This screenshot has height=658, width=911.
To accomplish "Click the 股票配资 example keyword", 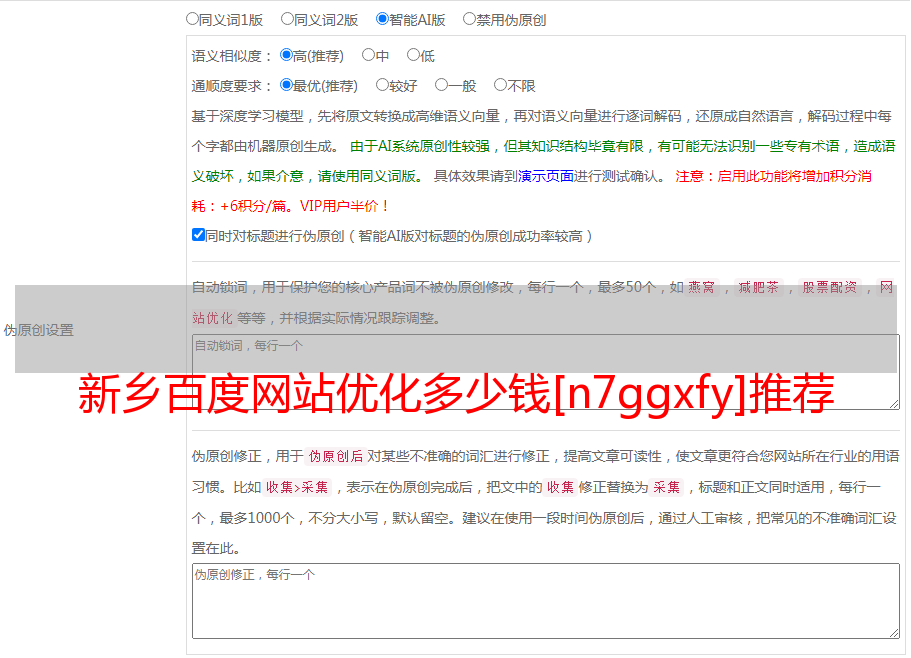I will point(830,287).
